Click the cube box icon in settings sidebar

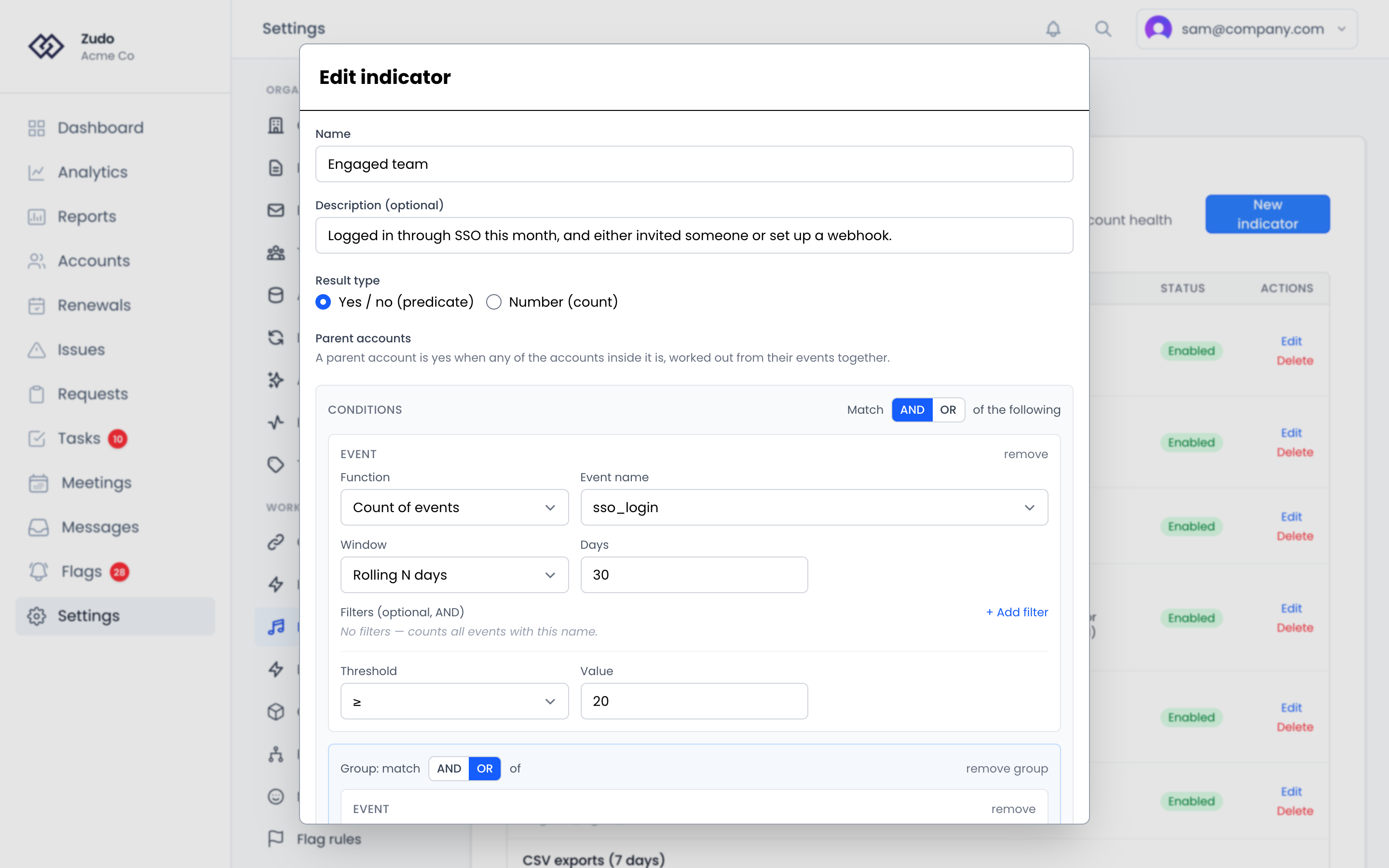point(276,712)
